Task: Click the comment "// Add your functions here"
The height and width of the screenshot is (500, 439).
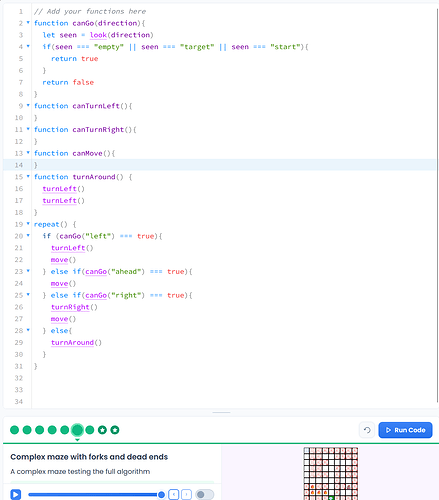Action: [x=90, y=11]
